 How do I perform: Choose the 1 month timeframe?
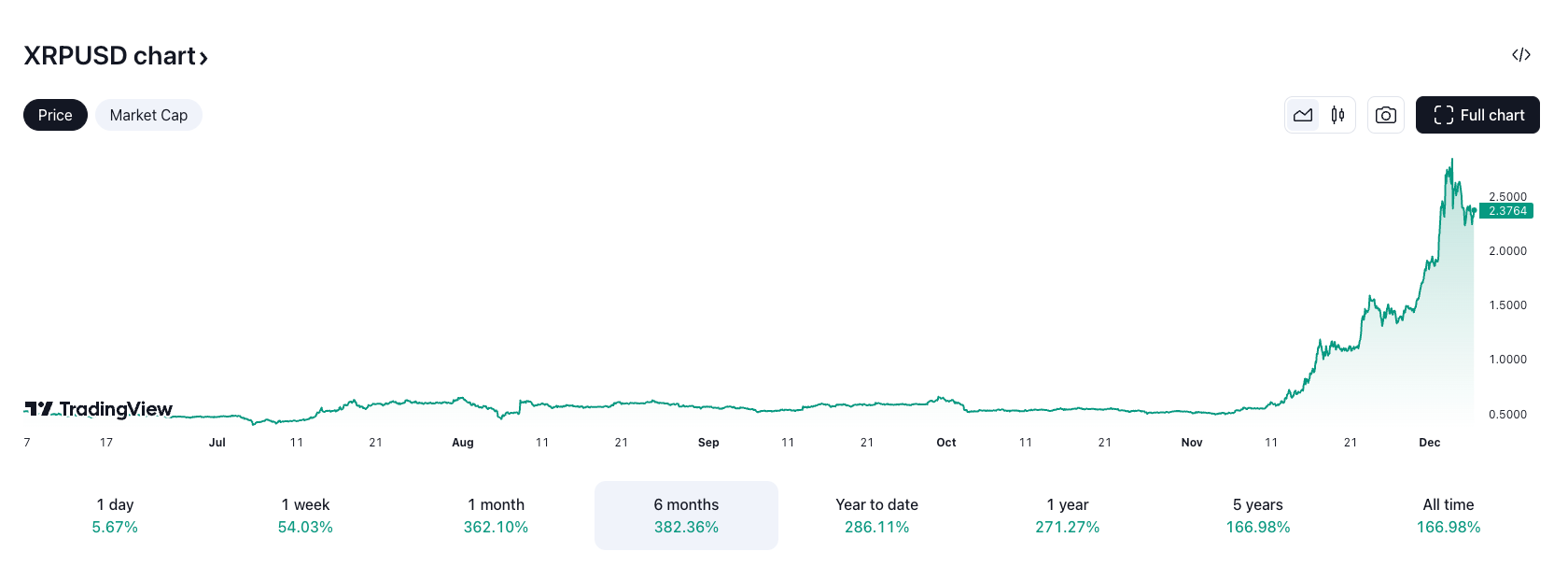tap(496, 516)
